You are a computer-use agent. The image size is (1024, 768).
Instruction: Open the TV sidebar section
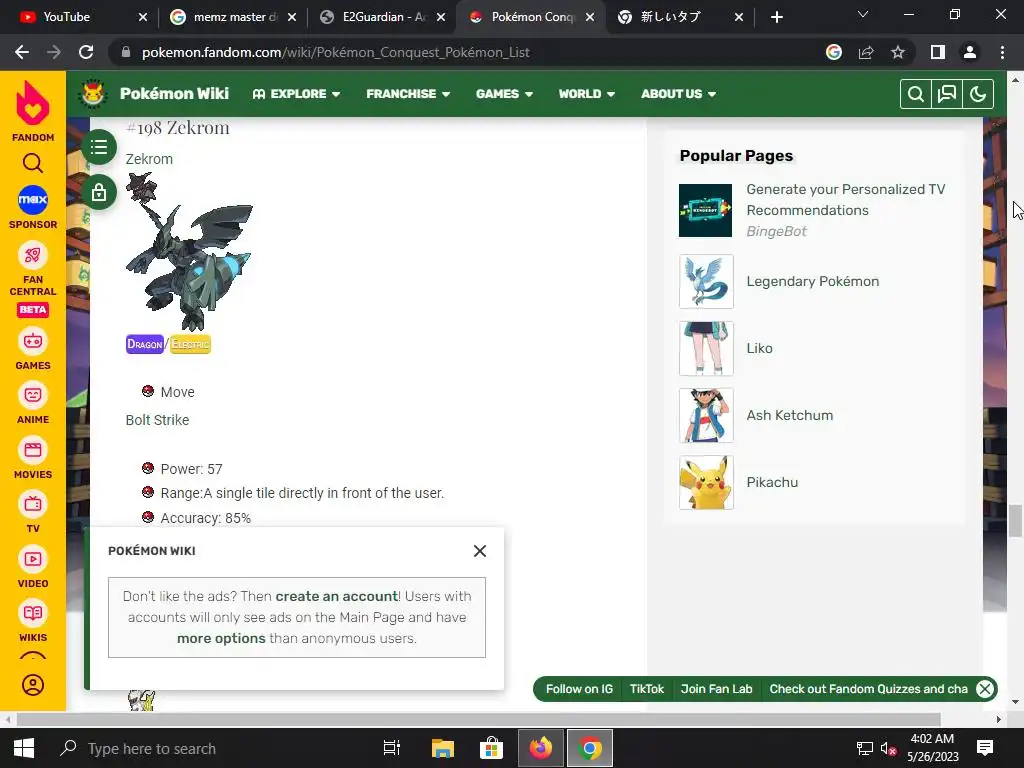[x=33, y=513]
